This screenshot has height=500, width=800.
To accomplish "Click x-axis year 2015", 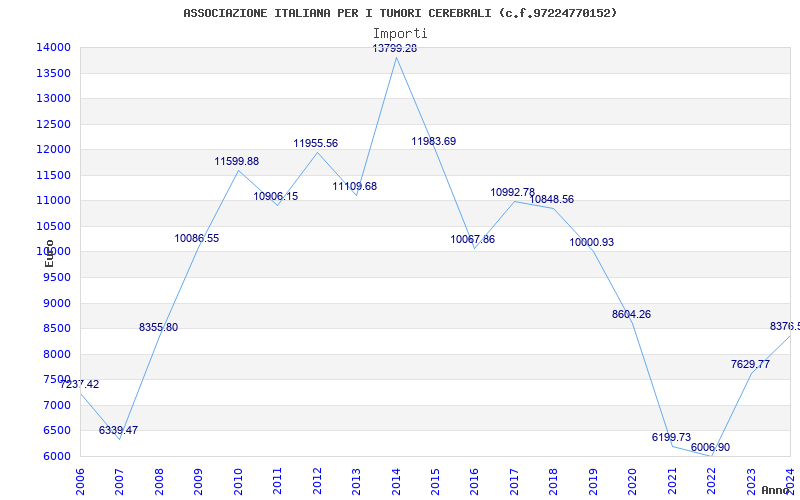I will pos(435,482).
